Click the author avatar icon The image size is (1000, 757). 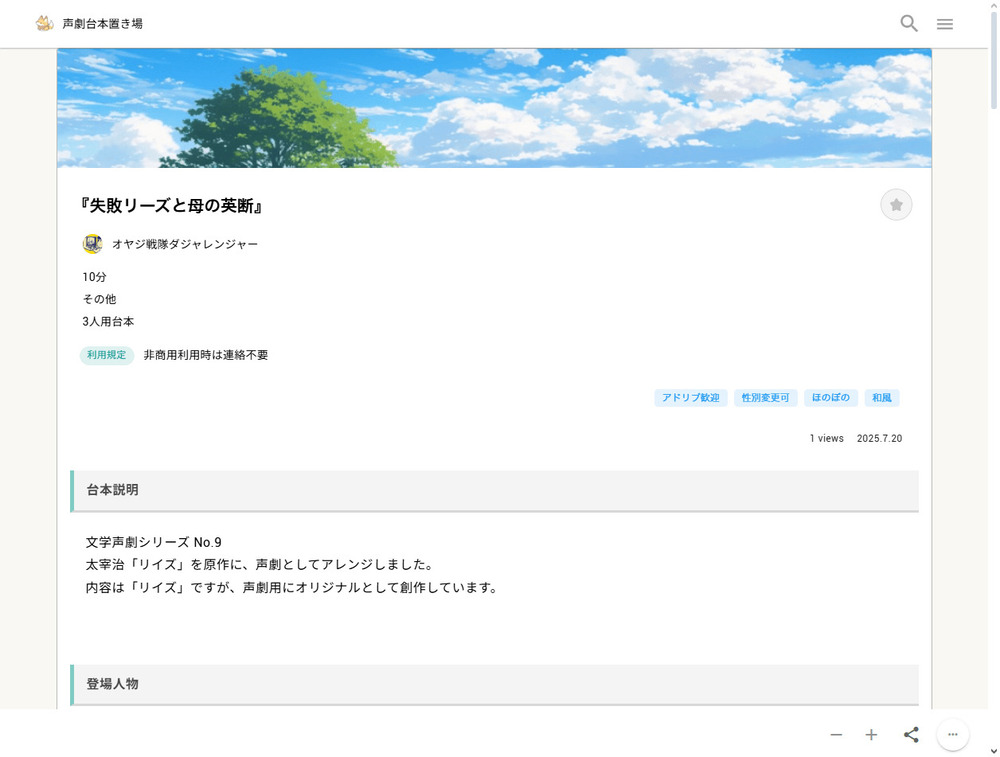[x=92, y=244]
